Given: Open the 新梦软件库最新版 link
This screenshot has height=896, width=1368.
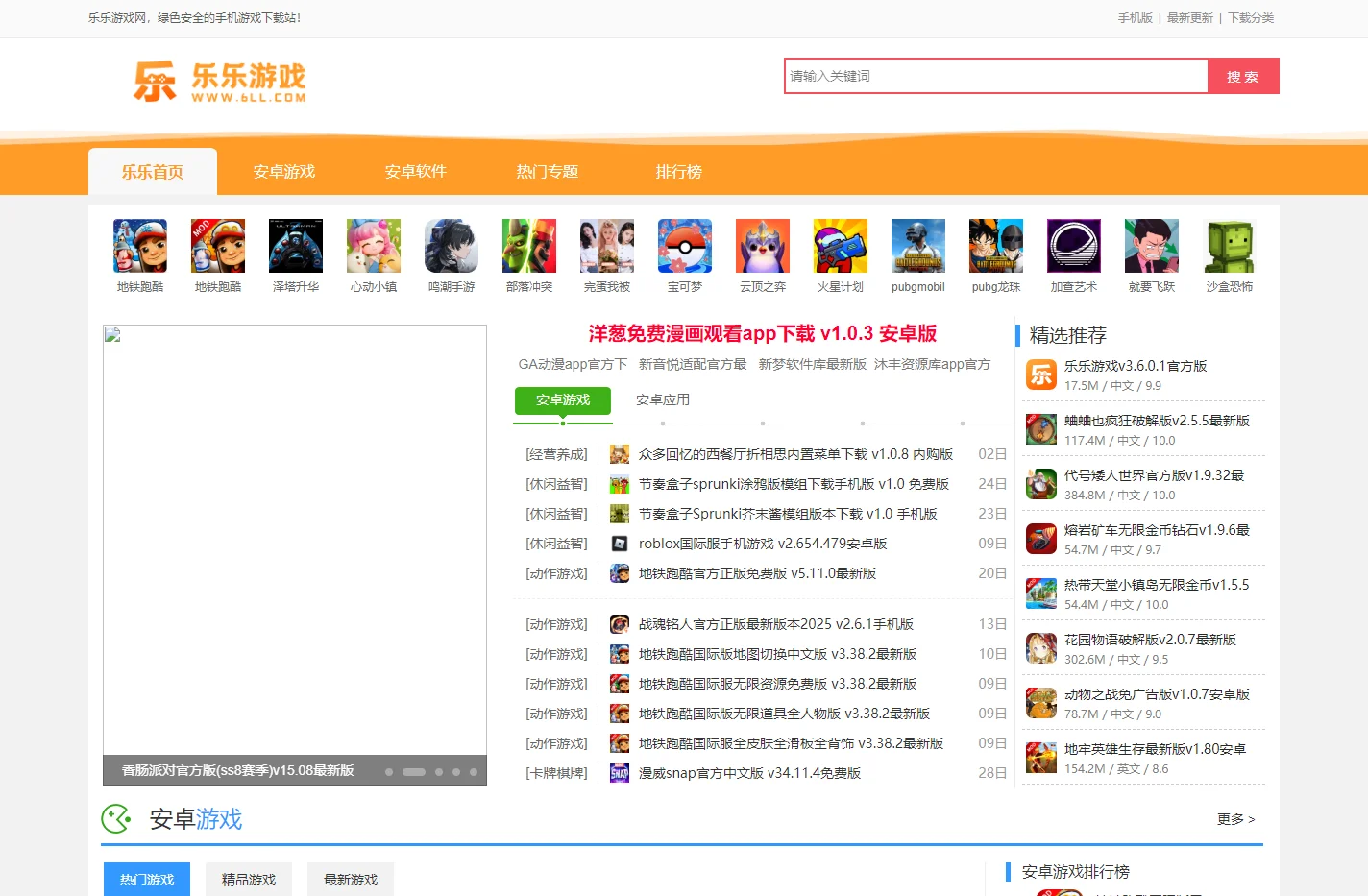Looking at the screenshot, I should pyautogui.click(x=813, y=364).
